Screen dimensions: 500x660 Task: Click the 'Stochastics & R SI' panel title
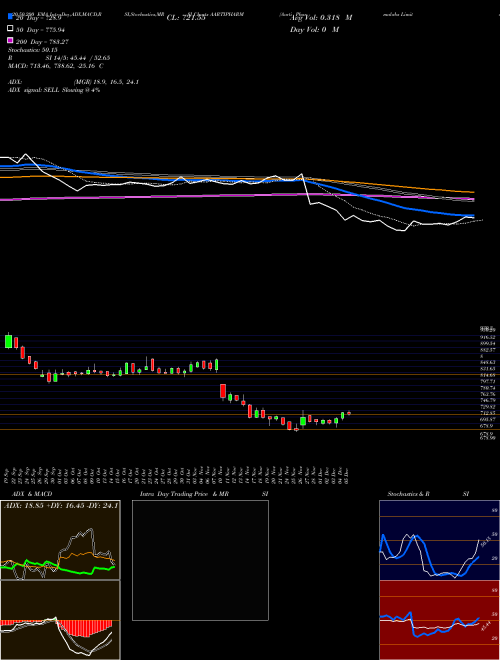point(428,494)
